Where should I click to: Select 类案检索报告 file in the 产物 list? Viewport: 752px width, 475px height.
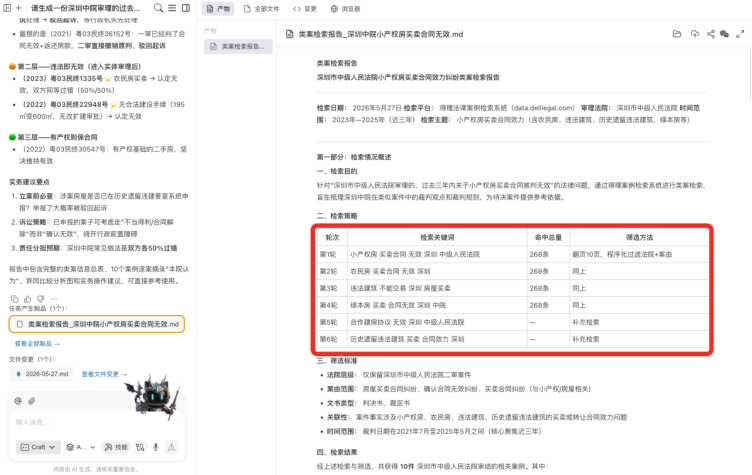pyautogui.click(x=238, y=47)
